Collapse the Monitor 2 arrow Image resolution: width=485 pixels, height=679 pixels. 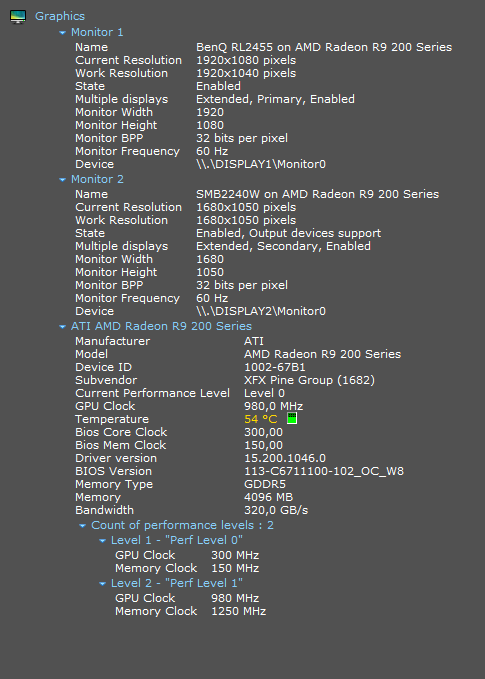coord(63,179)
